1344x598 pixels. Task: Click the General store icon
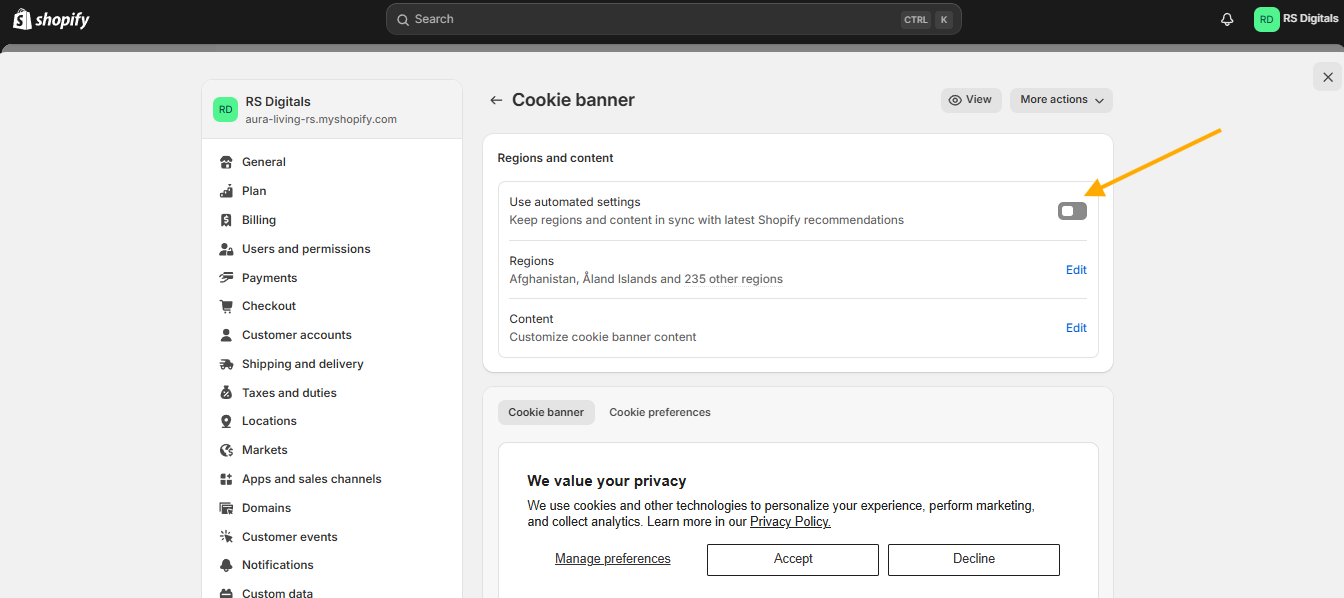click(x=226, y=162)
